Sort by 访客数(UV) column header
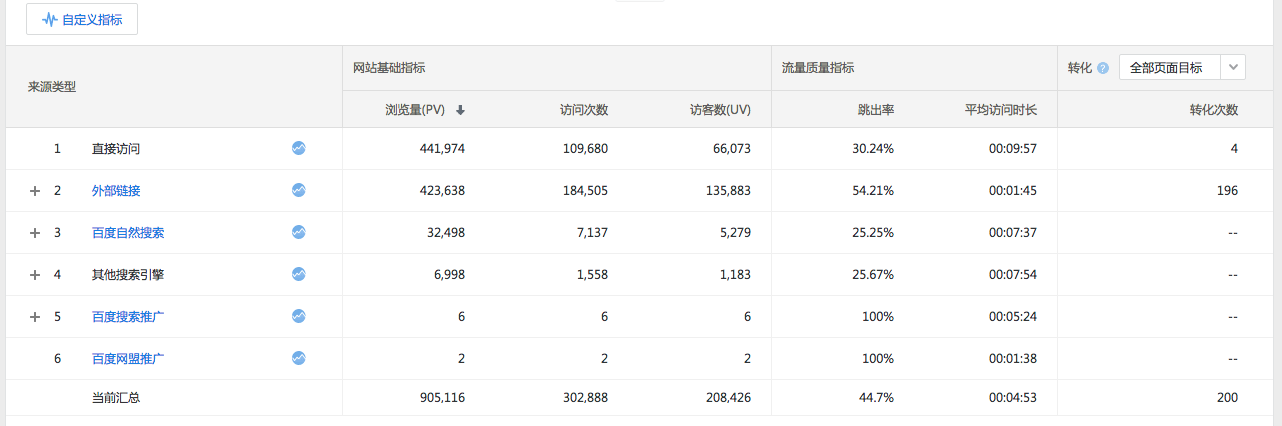The width and height of the screenshot is (1282, 426). pos(720,110)
